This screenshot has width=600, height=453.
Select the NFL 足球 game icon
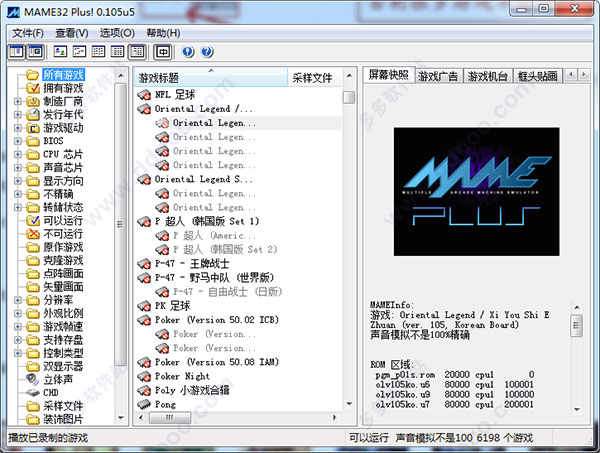[x=144, y=95]
